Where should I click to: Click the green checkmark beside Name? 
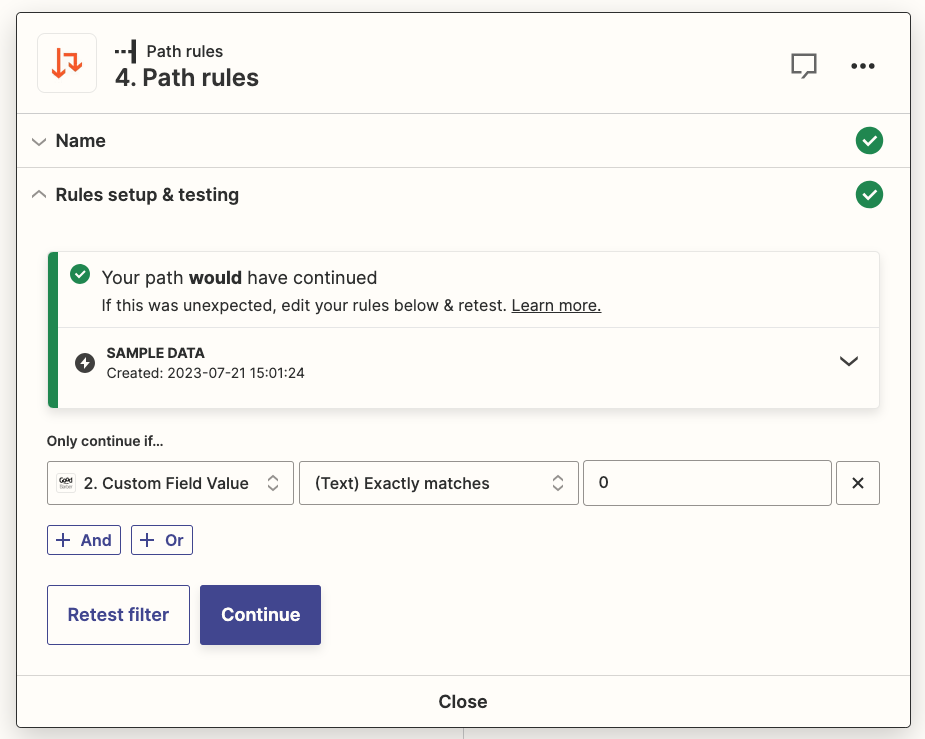[869, 141]
